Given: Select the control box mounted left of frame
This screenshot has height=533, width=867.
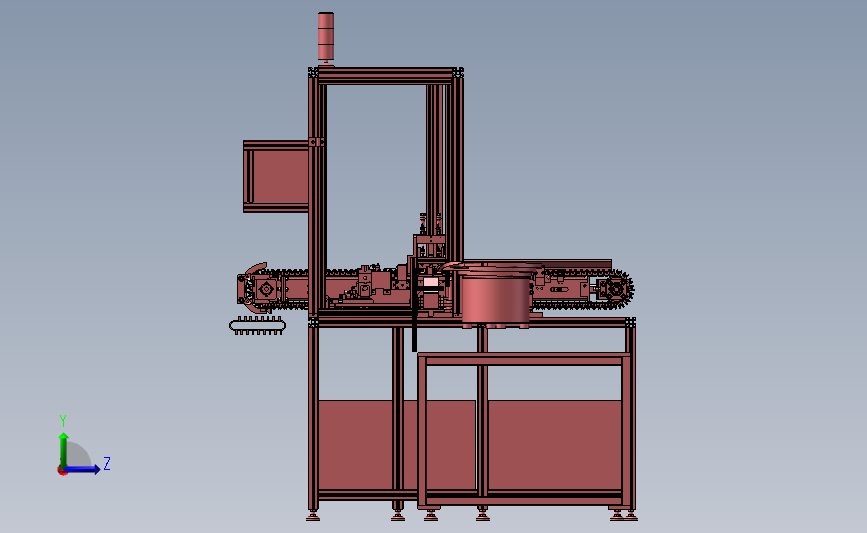Looking at the screenshot, I should [x=276, y=176].
